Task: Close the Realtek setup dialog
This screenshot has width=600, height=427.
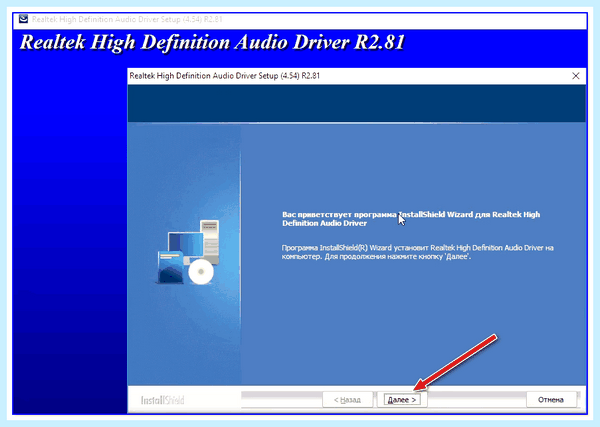Action: 576,76
